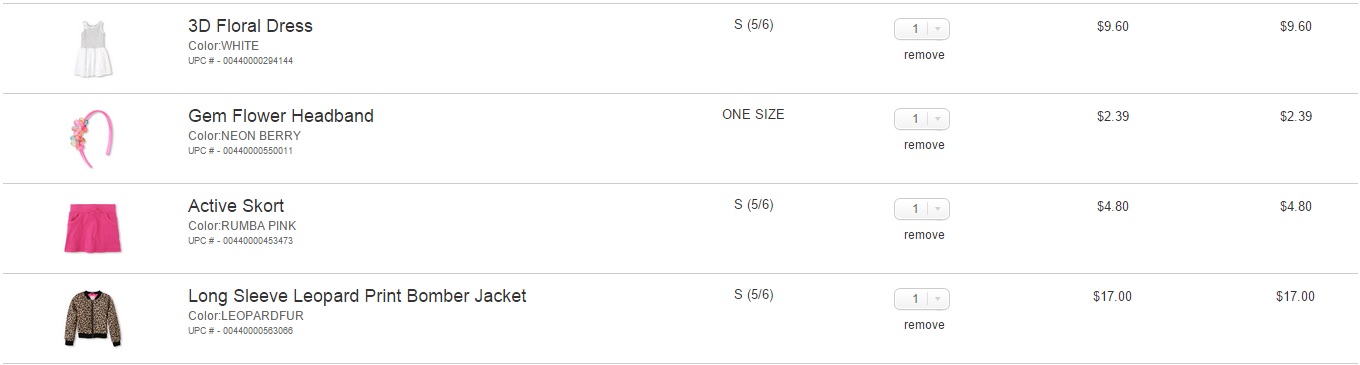Open the 3D Floral Dress product title
This screenshot has height=365, width=1360.
(250, 26)
